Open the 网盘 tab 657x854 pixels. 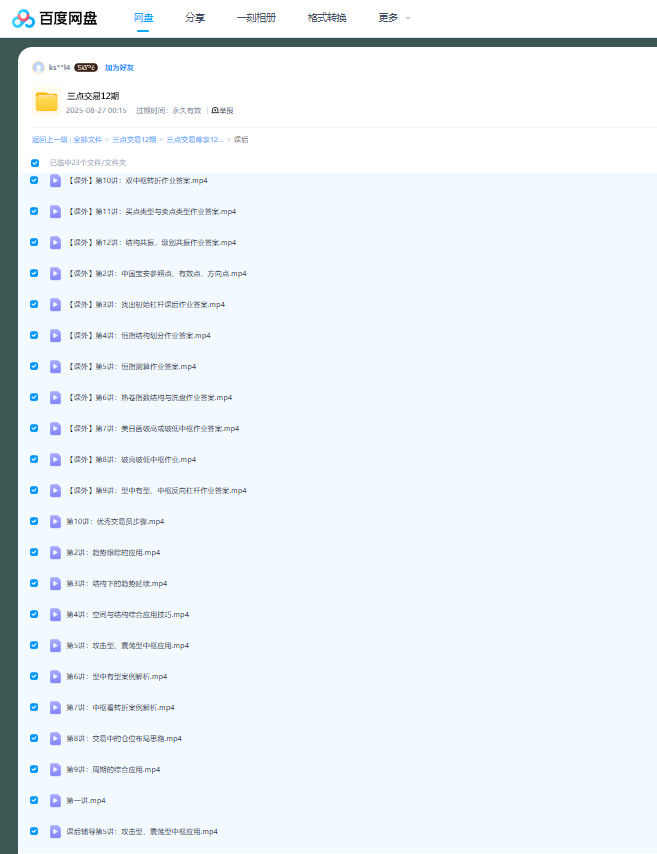(x=143, y=18)
